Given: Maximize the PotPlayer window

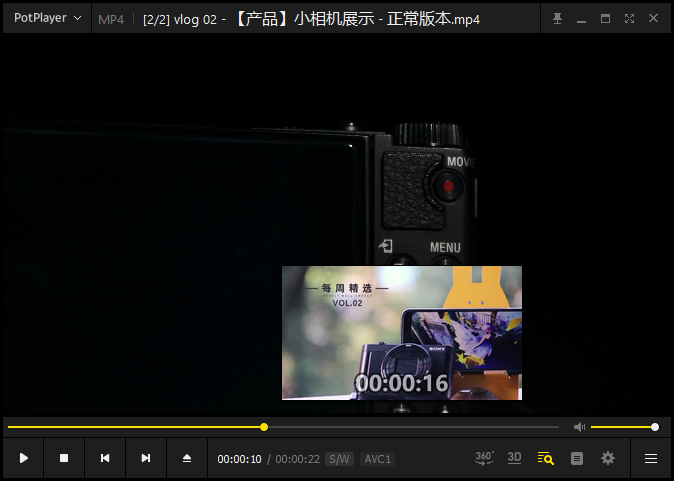Looking at the screenshot, I should pyautogui.click(x=605, y=18).
